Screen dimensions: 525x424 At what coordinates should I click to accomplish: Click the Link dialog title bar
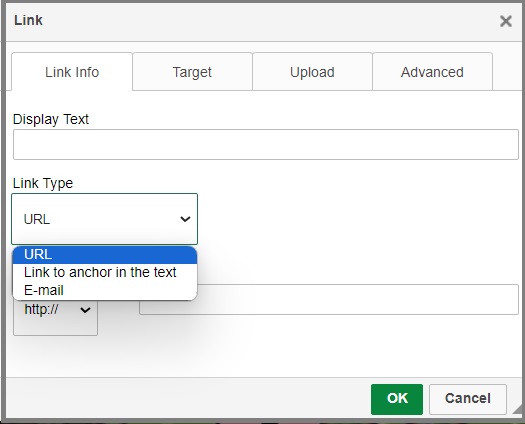tap(251, 21)
